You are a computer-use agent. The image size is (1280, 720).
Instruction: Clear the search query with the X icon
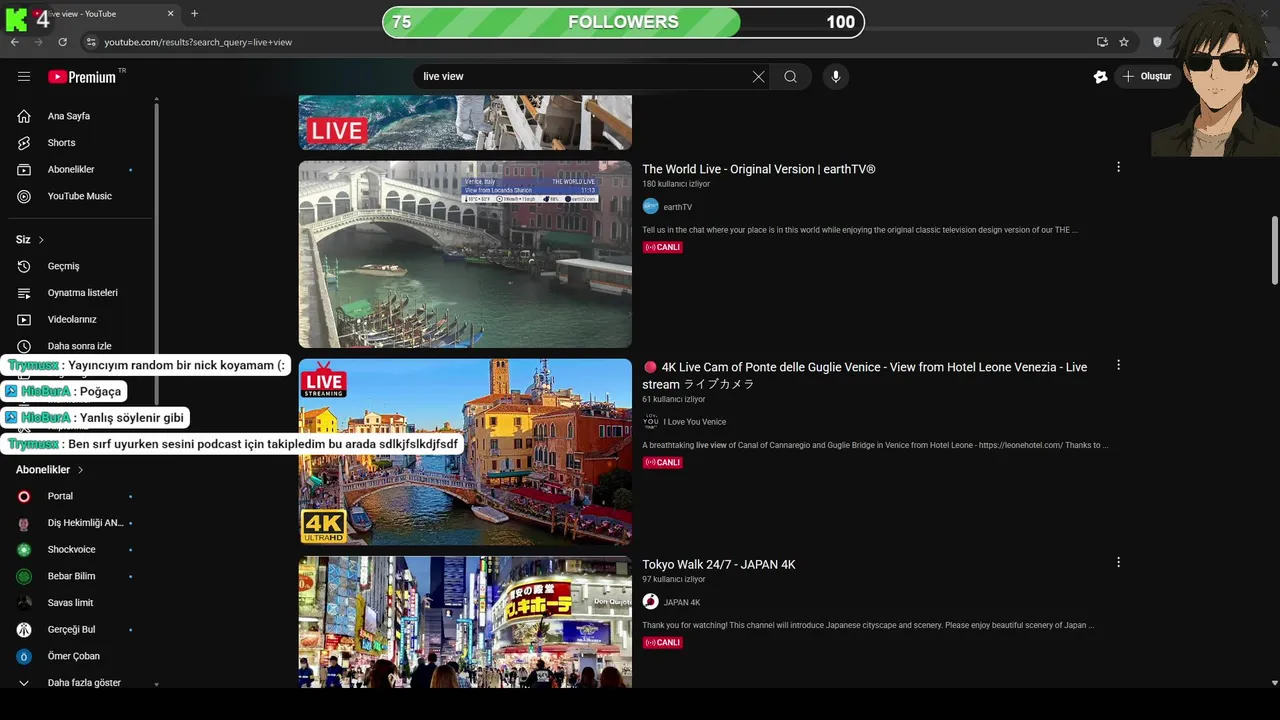(758, 77)
